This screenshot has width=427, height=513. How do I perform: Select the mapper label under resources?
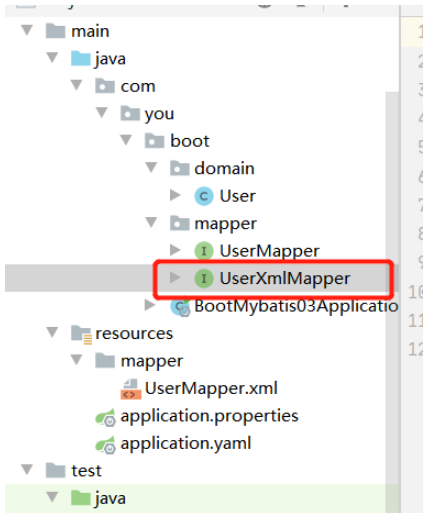click(152, 362)
